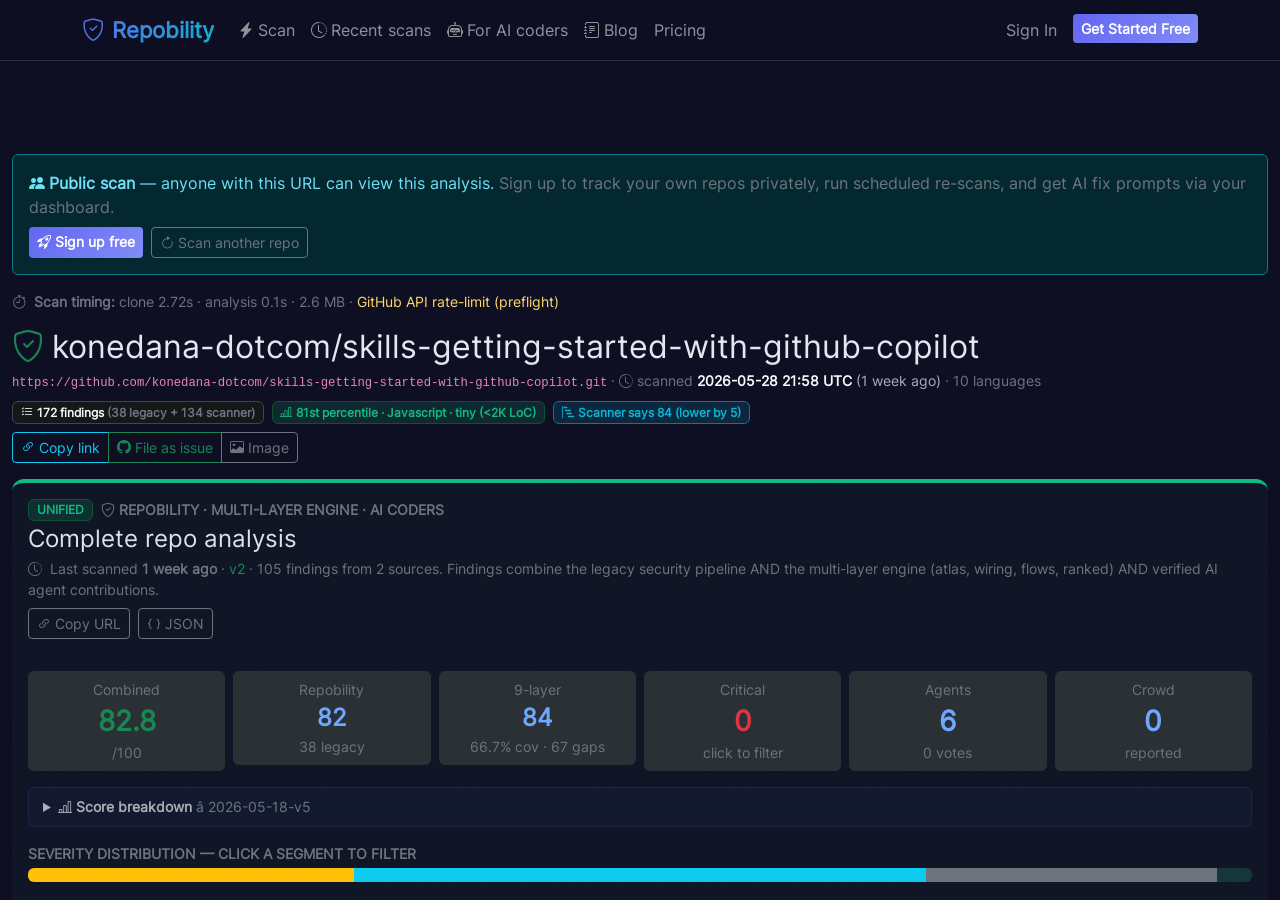Click Scan another repo button

click(229, 242)
